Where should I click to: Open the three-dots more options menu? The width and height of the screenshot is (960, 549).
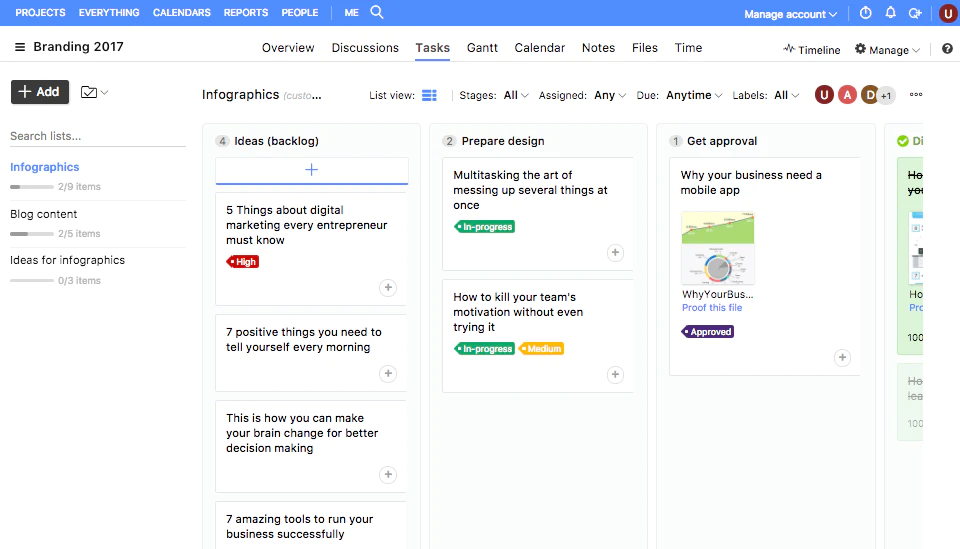[x=916, y=95]
